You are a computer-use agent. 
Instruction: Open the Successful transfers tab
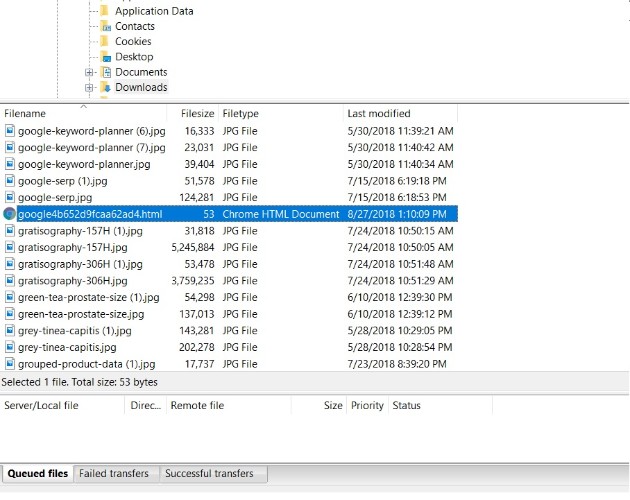click(x=209, y=474)
